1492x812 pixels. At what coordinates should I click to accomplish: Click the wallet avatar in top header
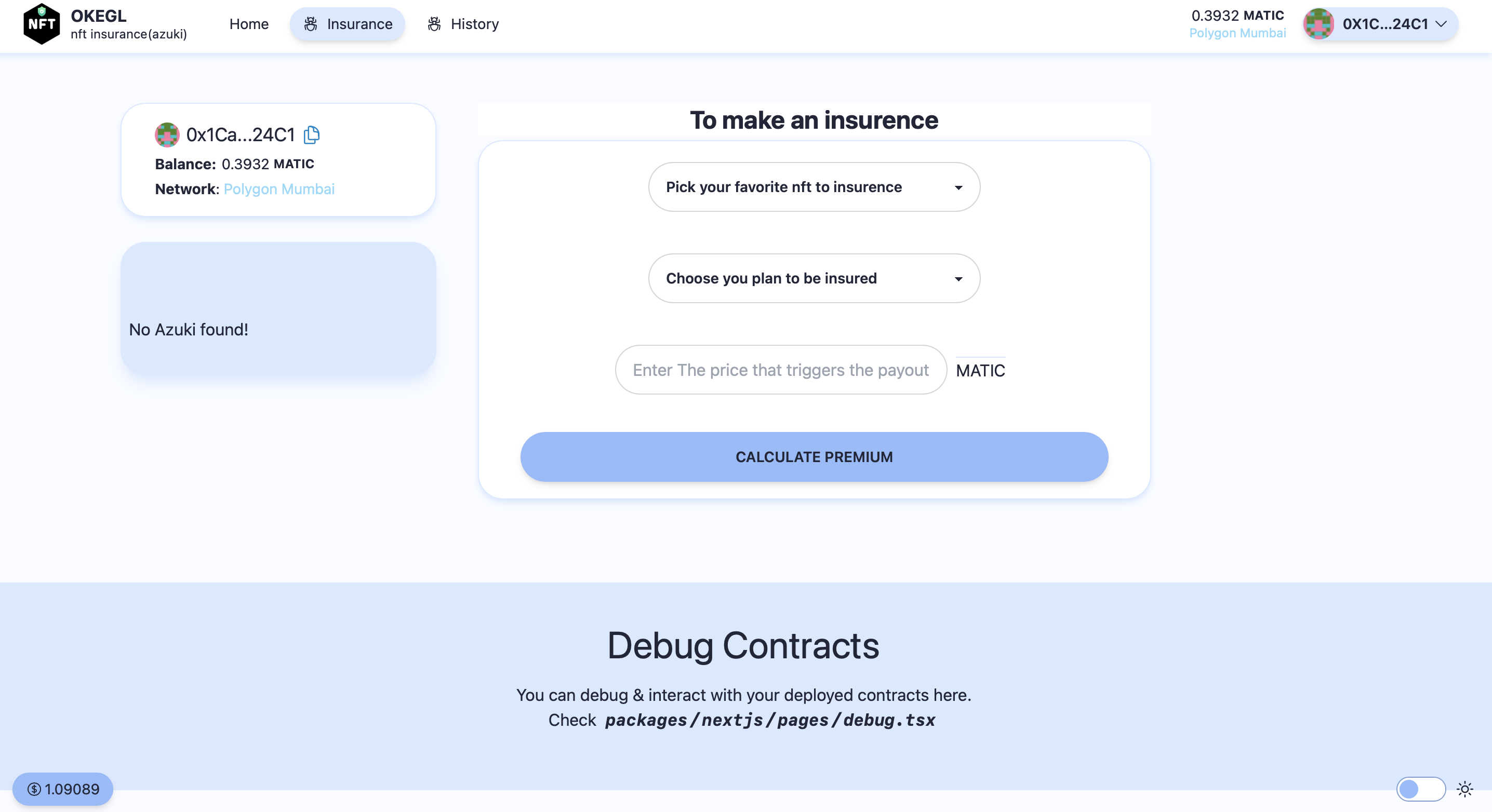(1319, 24)
